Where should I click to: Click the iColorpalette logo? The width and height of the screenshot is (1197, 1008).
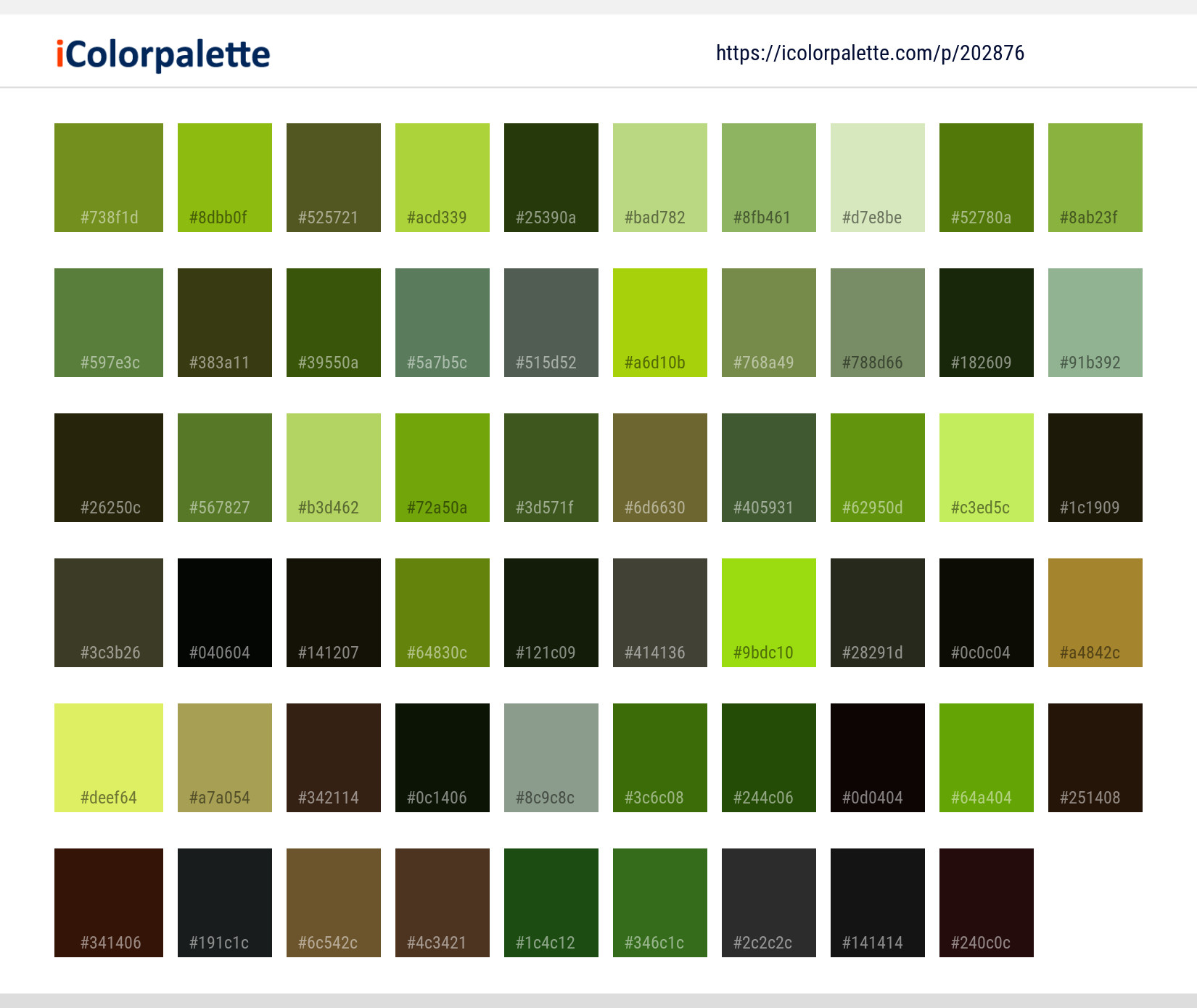[x=163, y=54]
